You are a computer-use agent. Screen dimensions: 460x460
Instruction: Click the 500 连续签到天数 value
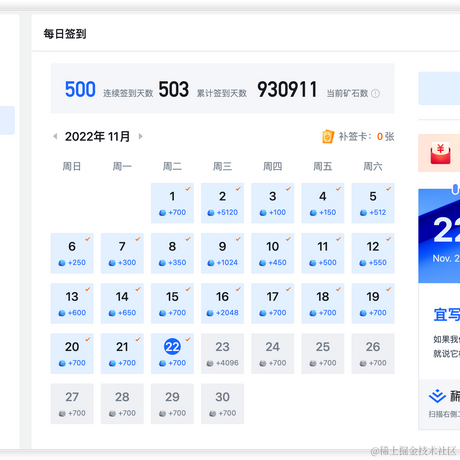click(x=80, y=89)
